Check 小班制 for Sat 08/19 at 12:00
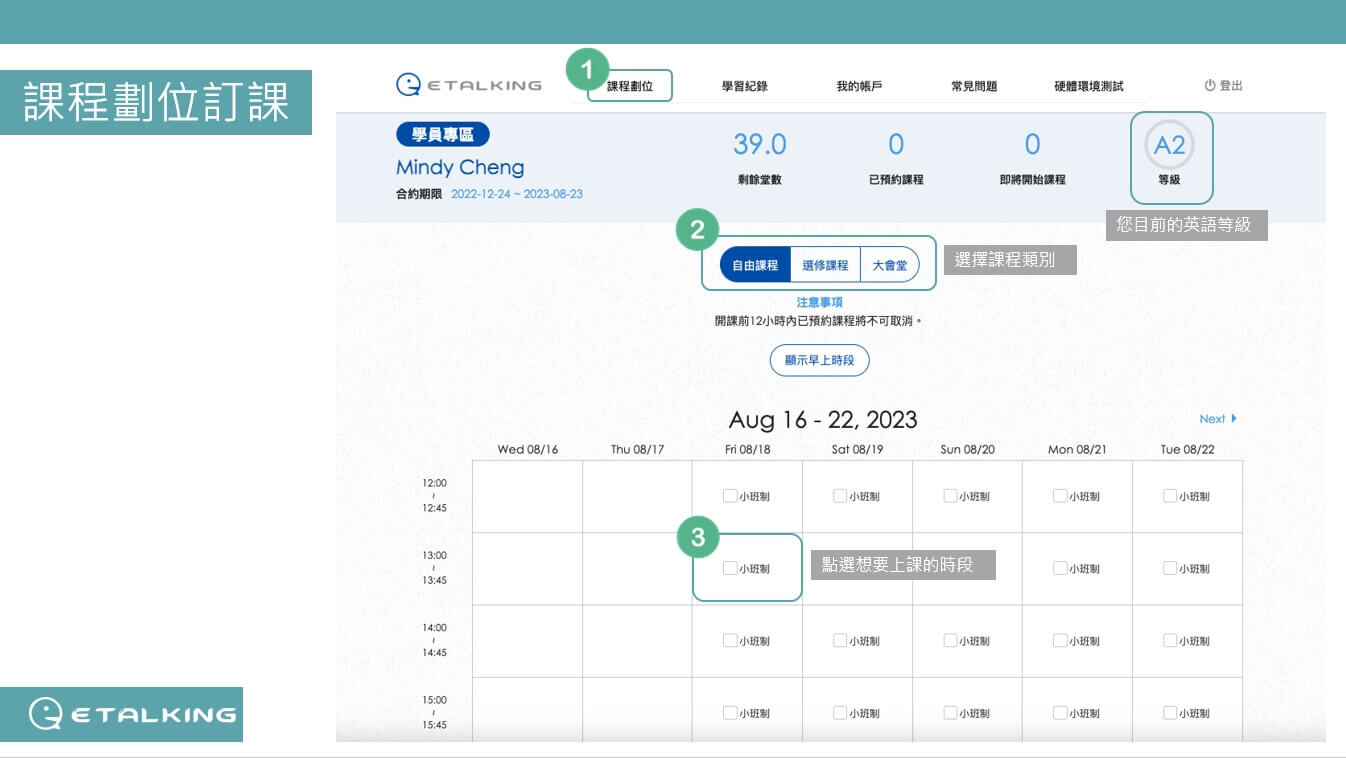 pyautogui.click(x=840, y=496)
